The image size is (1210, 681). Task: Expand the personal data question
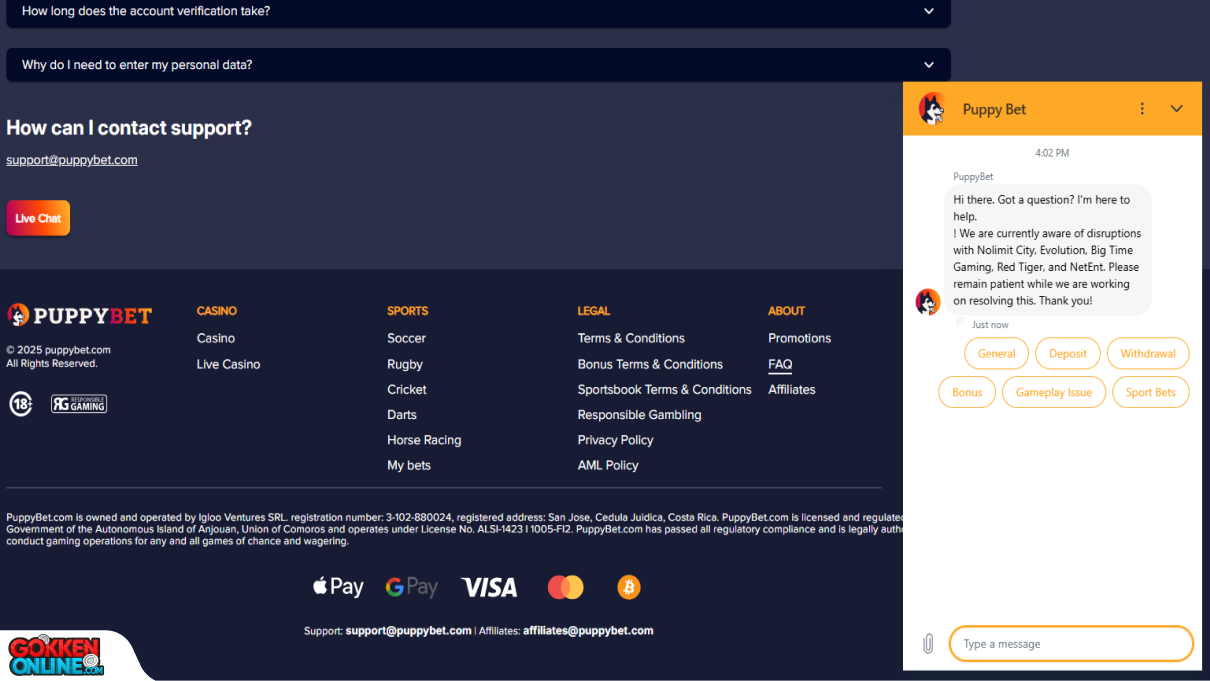coord(478,65)
